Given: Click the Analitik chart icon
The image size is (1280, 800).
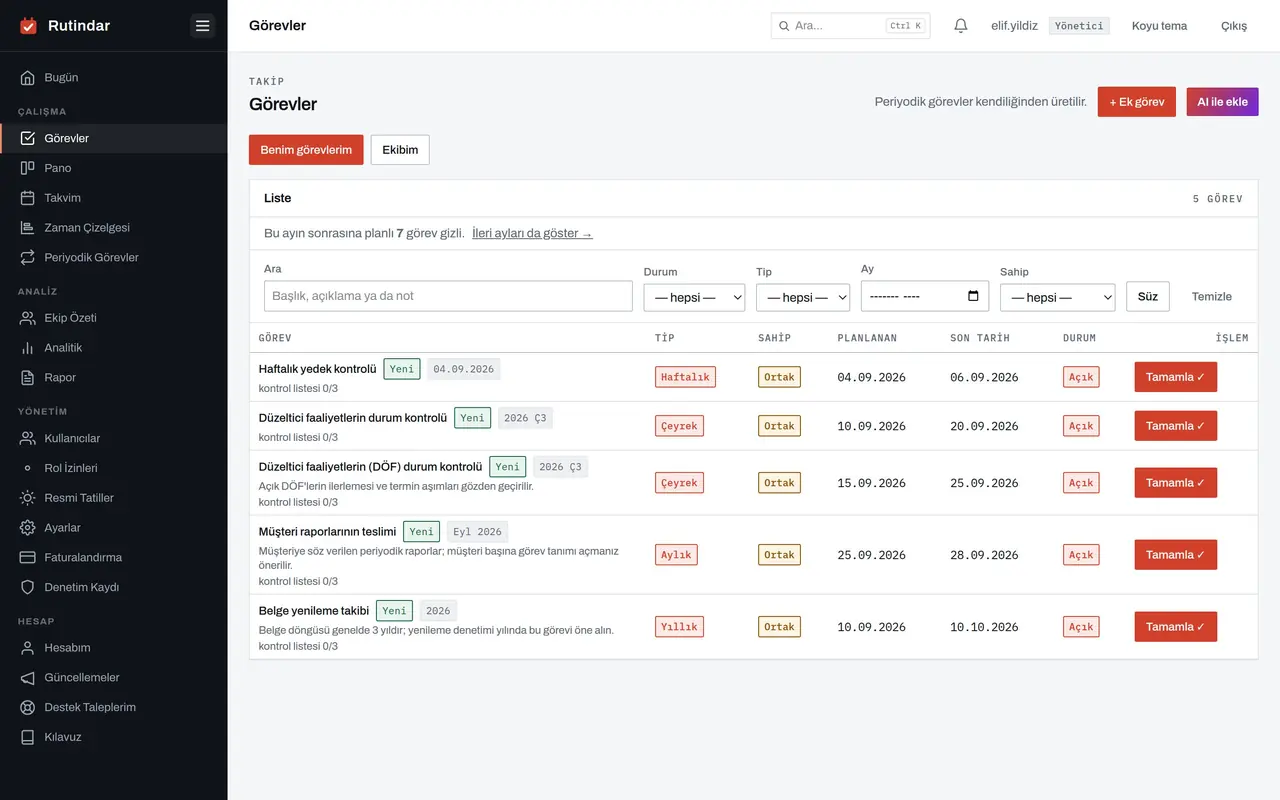Looking at the screenshot, I should click(x=28, y=348).
